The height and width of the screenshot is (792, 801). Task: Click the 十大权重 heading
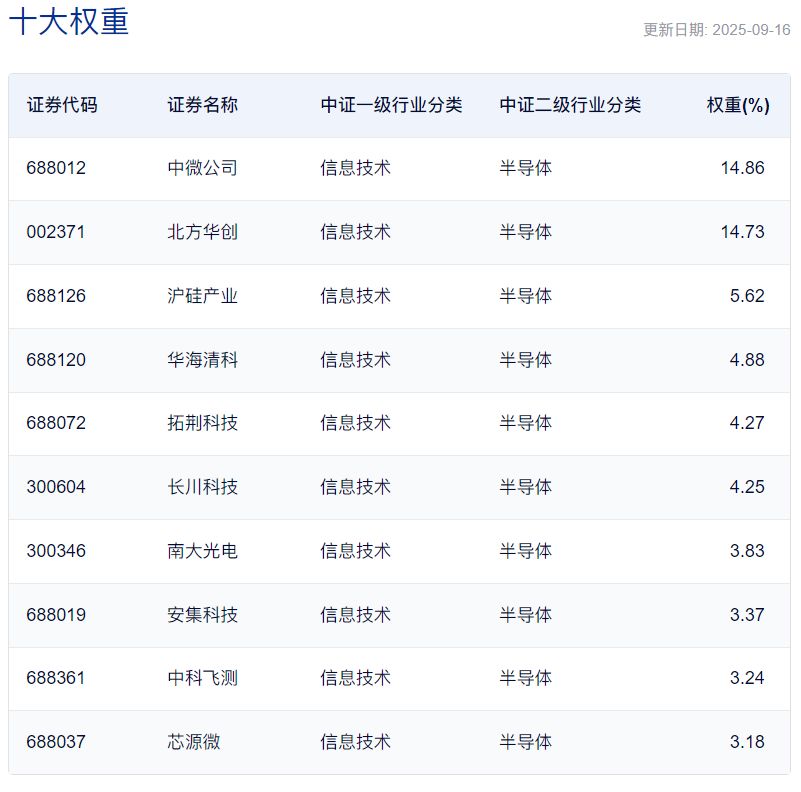click(69, 22)
